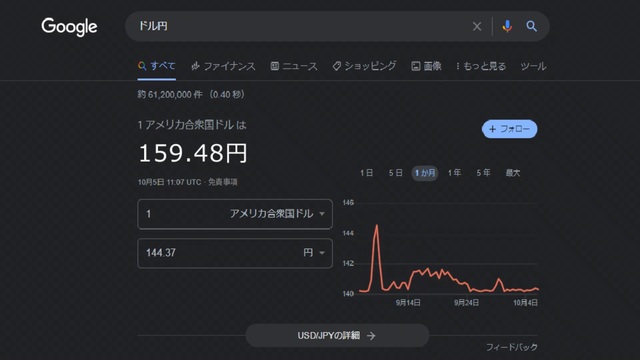
Task: Select the 1日 chart range
Action: (x=366, y=173)
